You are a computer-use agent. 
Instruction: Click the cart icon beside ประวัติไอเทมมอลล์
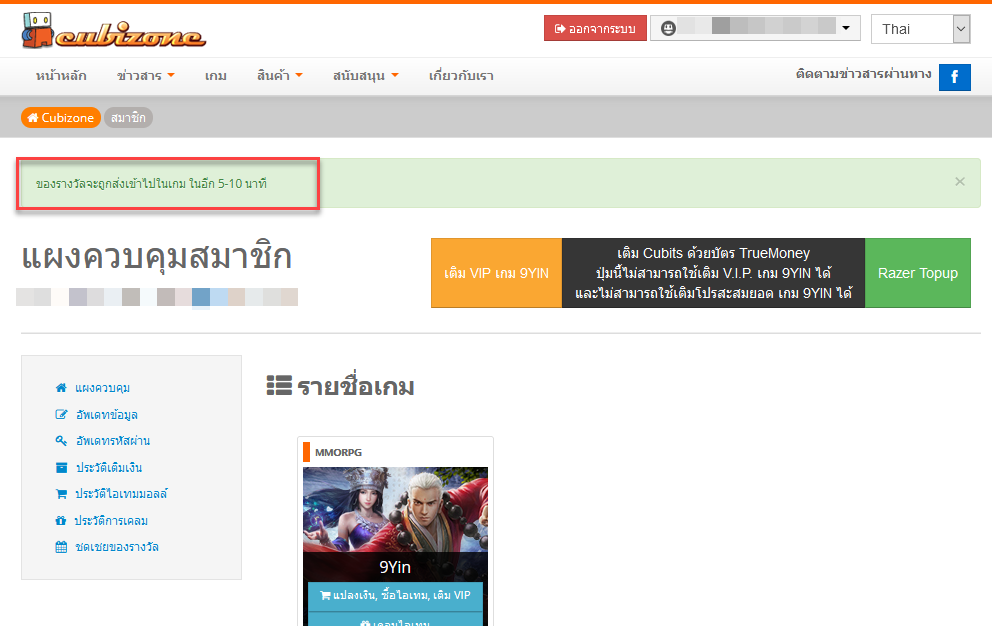(x=61, y=494)
